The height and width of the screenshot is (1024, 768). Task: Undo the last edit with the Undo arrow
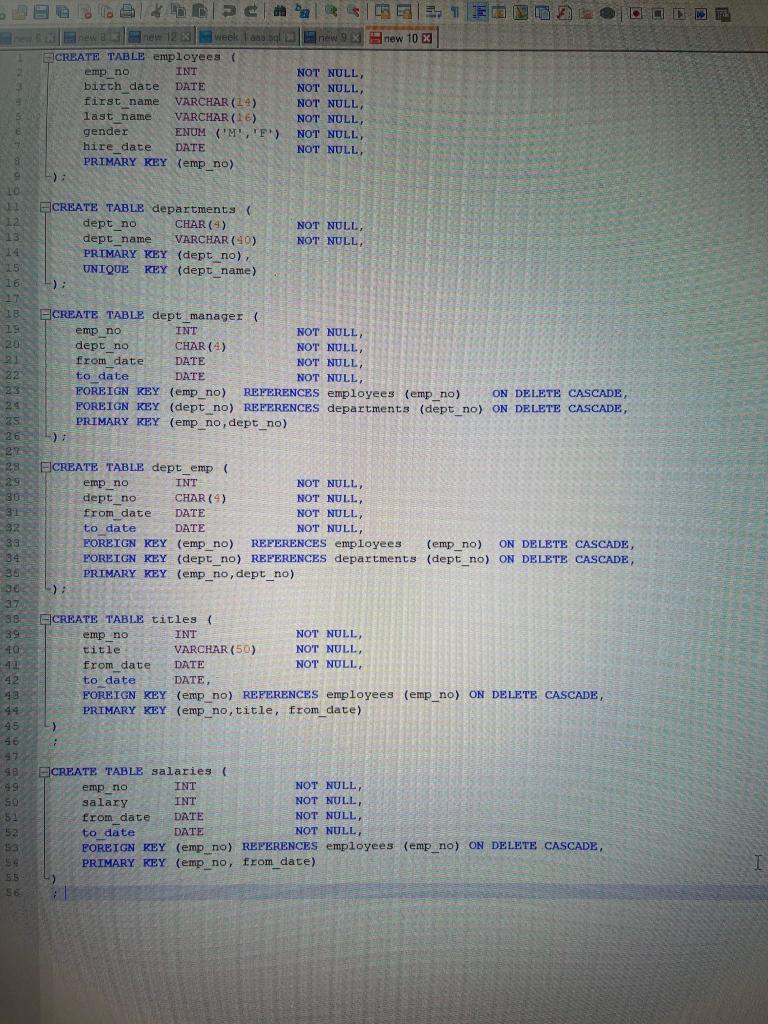point(229,11)
